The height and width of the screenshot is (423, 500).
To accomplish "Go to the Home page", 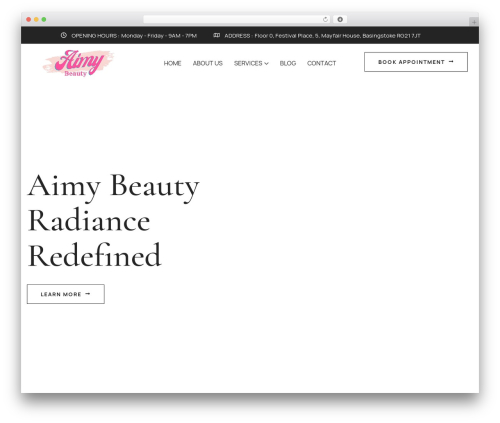I will (172, 63).
